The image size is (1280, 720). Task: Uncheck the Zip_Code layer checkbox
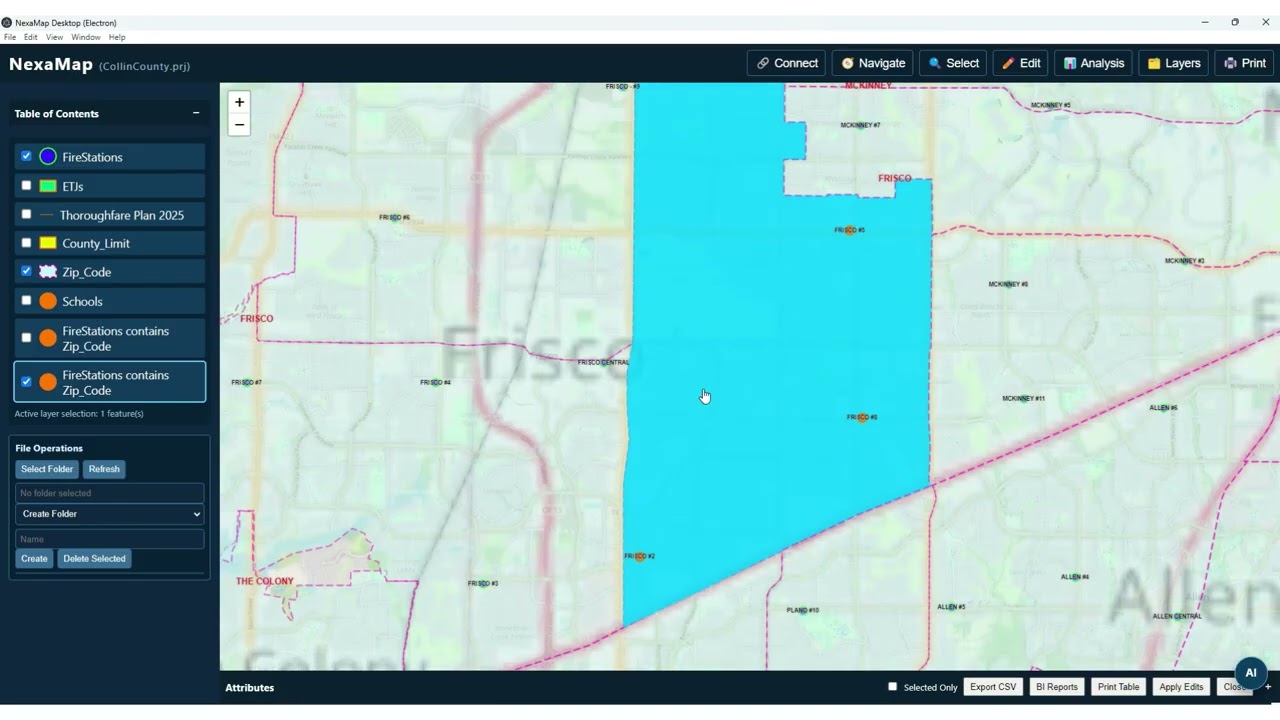coord(27,271)
